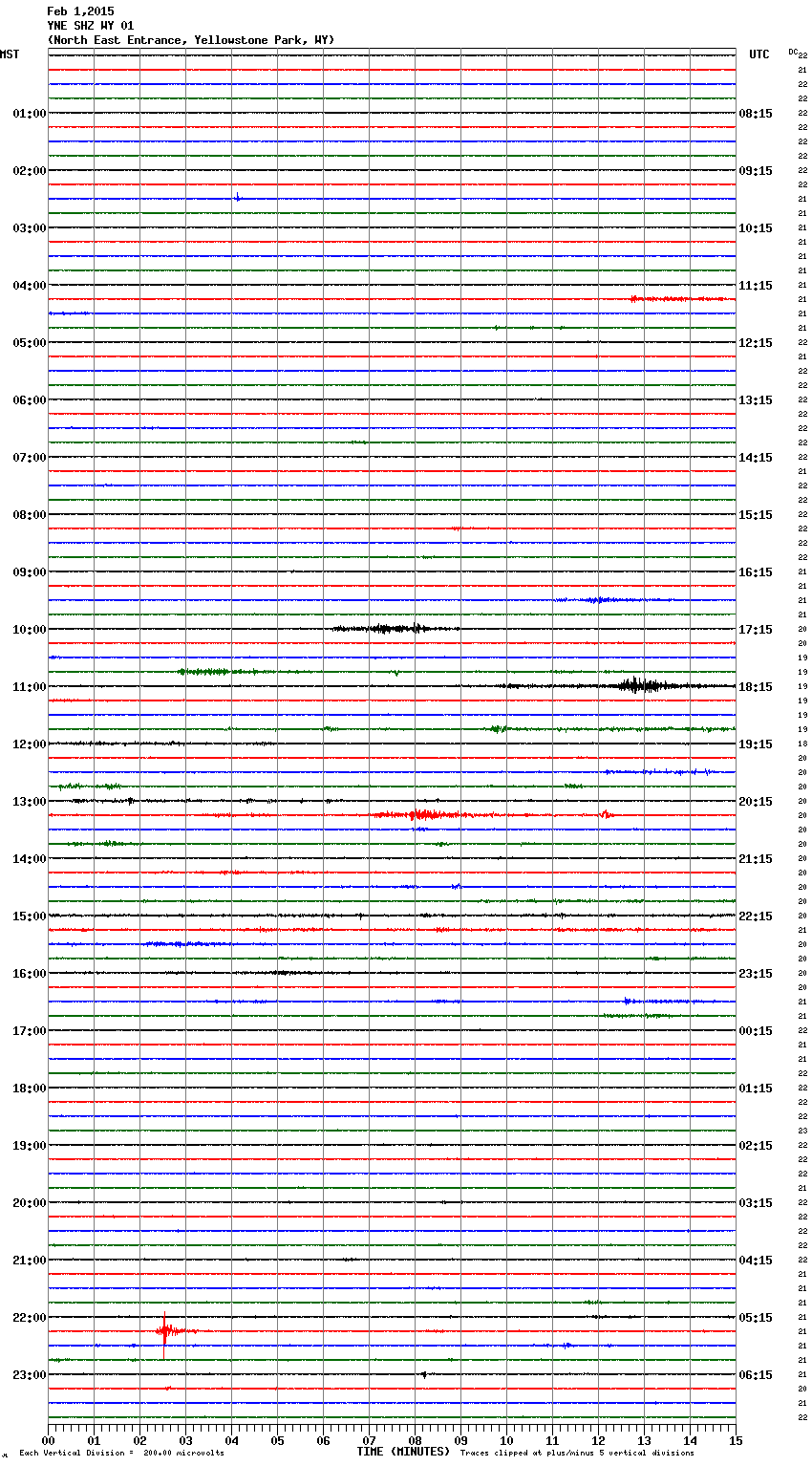Click the 'Traces clipped at plus/minus 5 vertical divisions' note
Viewport: 812px width, 1466px height.
coord(577,1453)
